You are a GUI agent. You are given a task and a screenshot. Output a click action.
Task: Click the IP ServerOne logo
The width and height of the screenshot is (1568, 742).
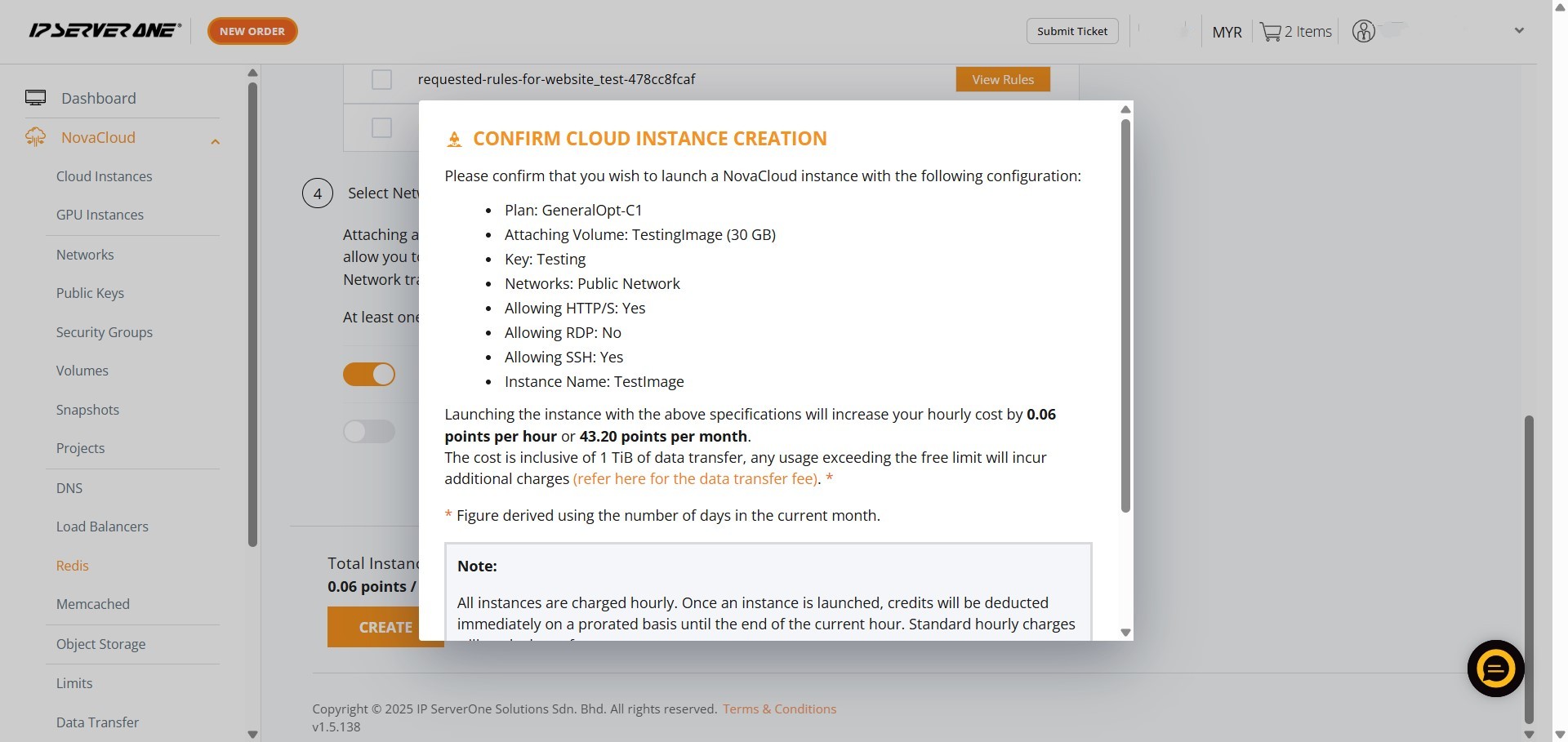click(105, 31)
